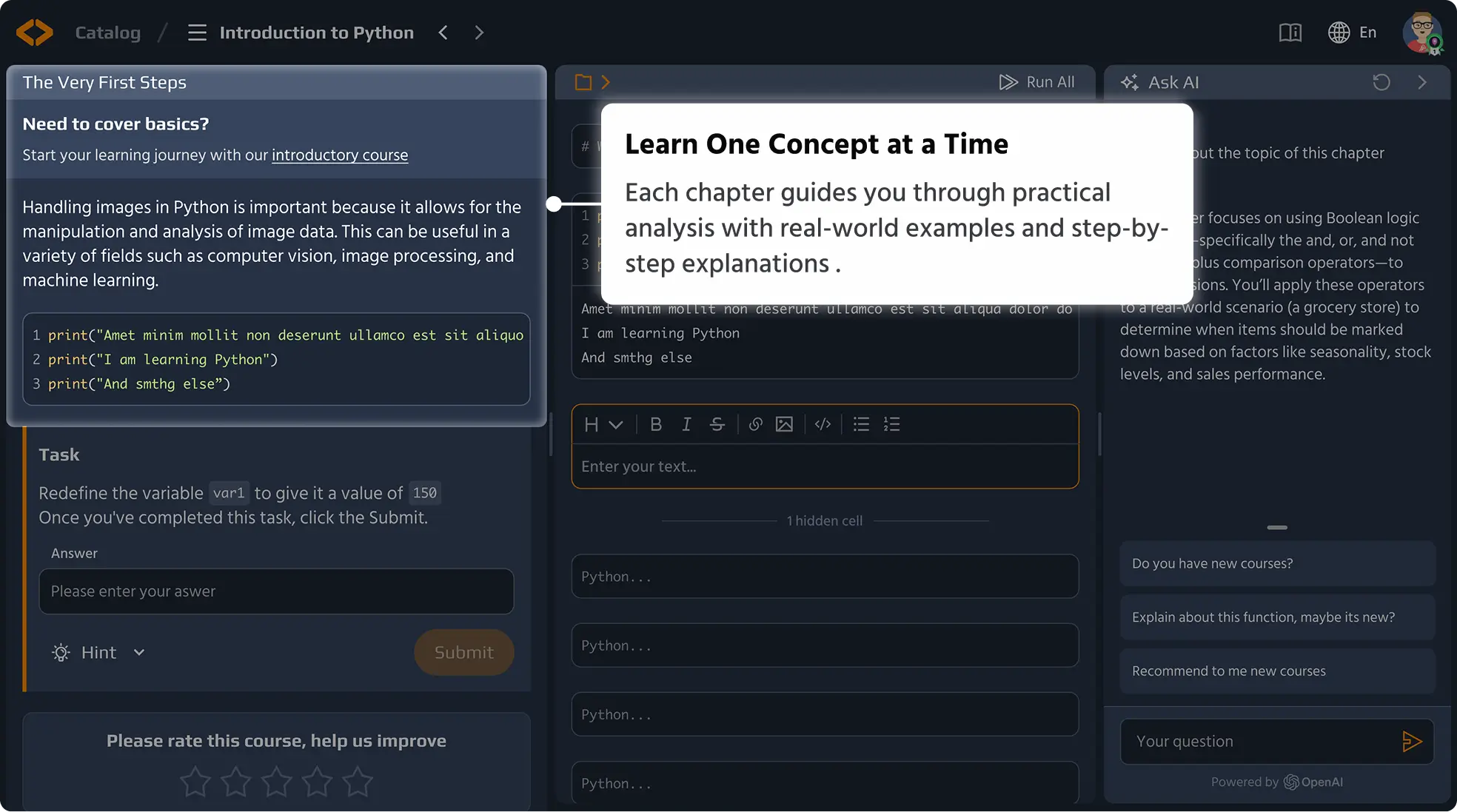
Task: Create a numbered list
Action: pos(891,424)
